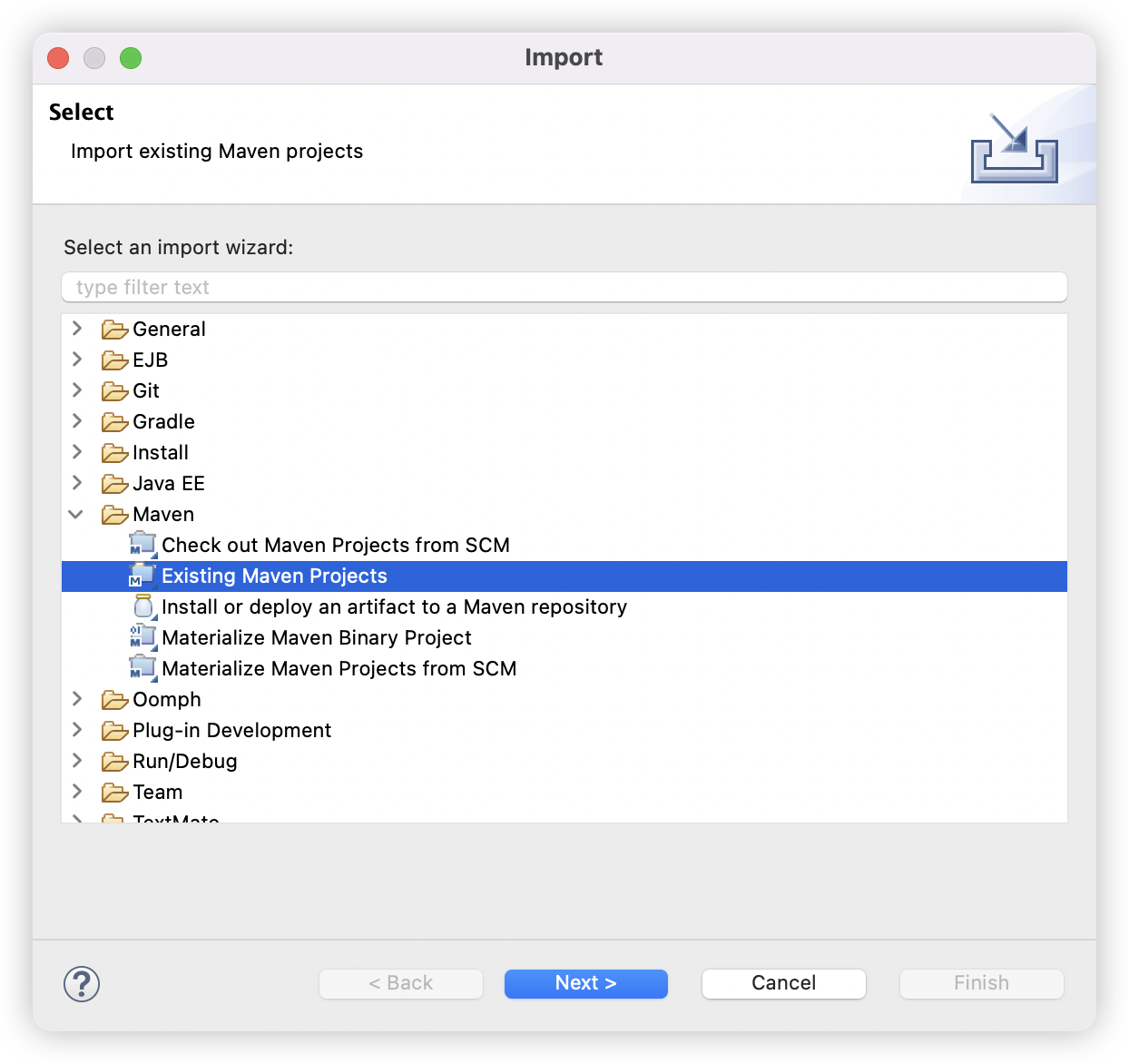Click the Team folder icon
1129x1064 pixels.
114,793
